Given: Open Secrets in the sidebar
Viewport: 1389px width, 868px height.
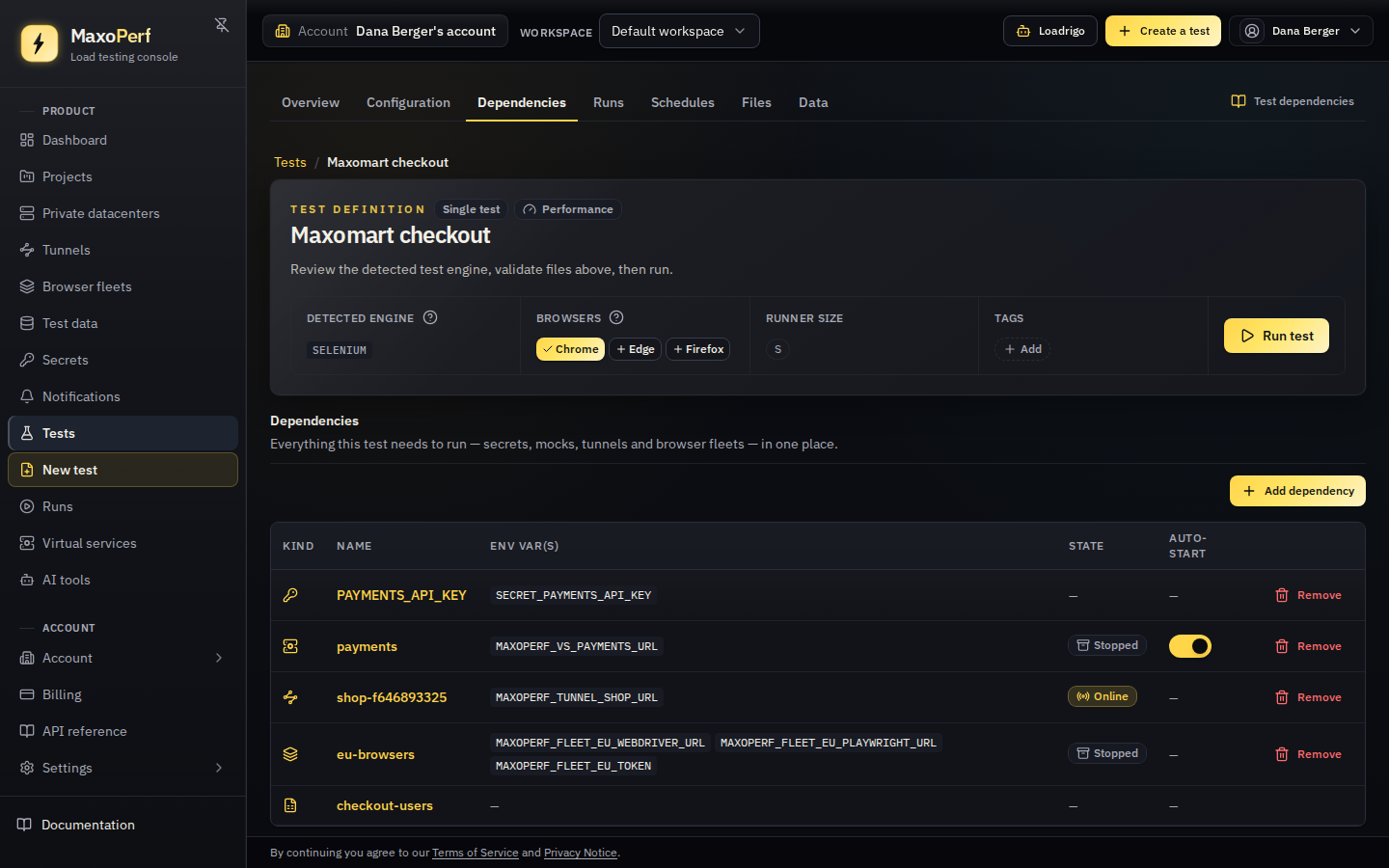Looking at the screenshot, I should [x=123, y=360].
